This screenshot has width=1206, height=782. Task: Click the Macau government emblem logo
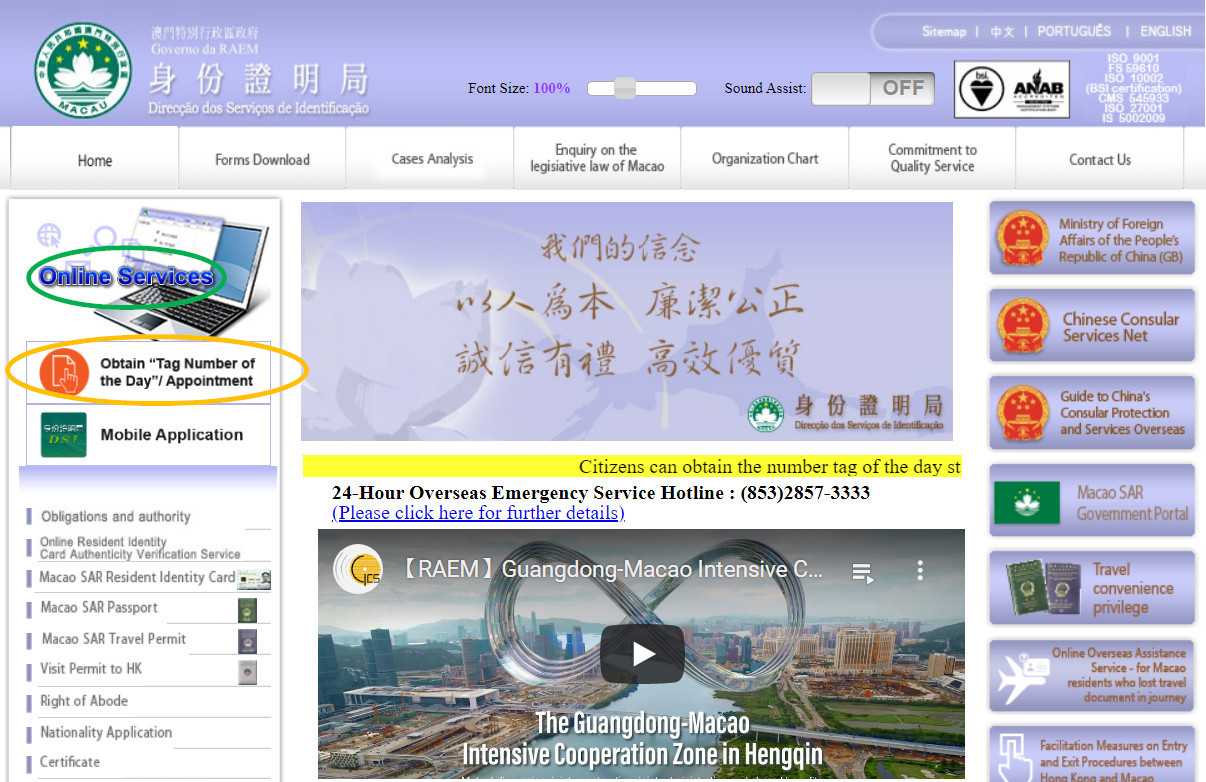click(82, 70)
